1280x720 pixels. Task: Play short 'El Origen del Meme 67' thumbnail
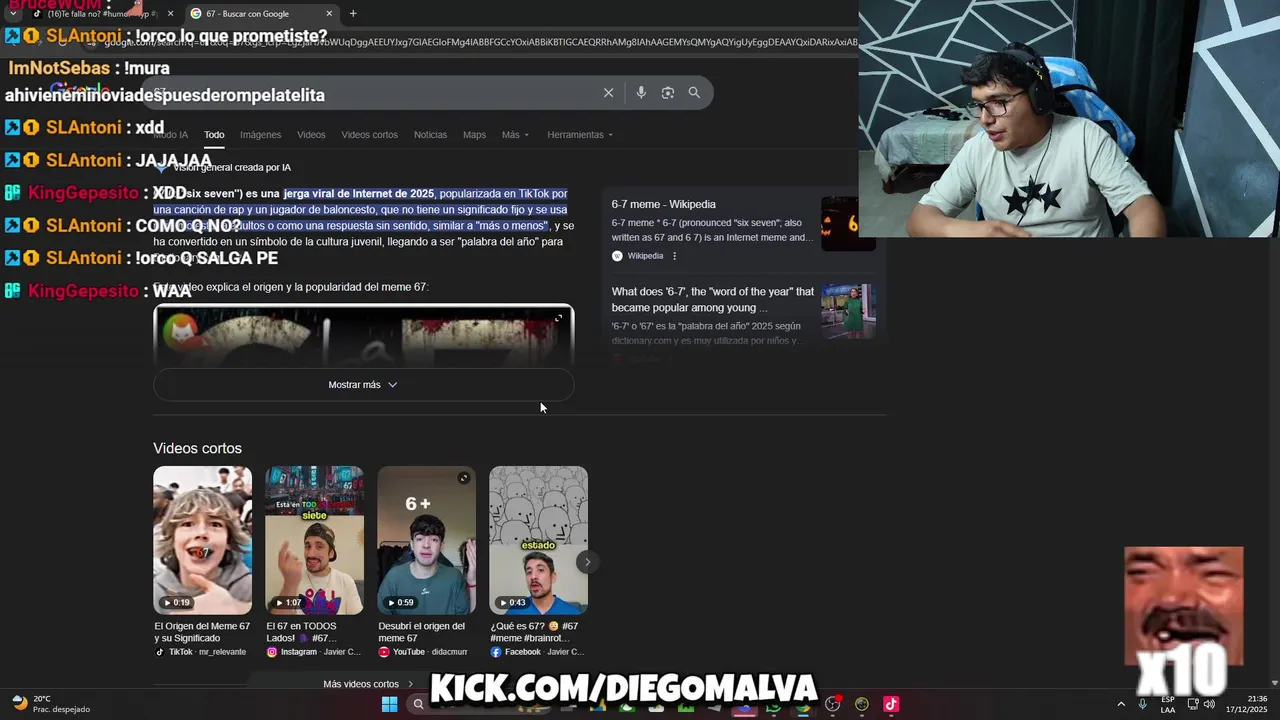202,540
